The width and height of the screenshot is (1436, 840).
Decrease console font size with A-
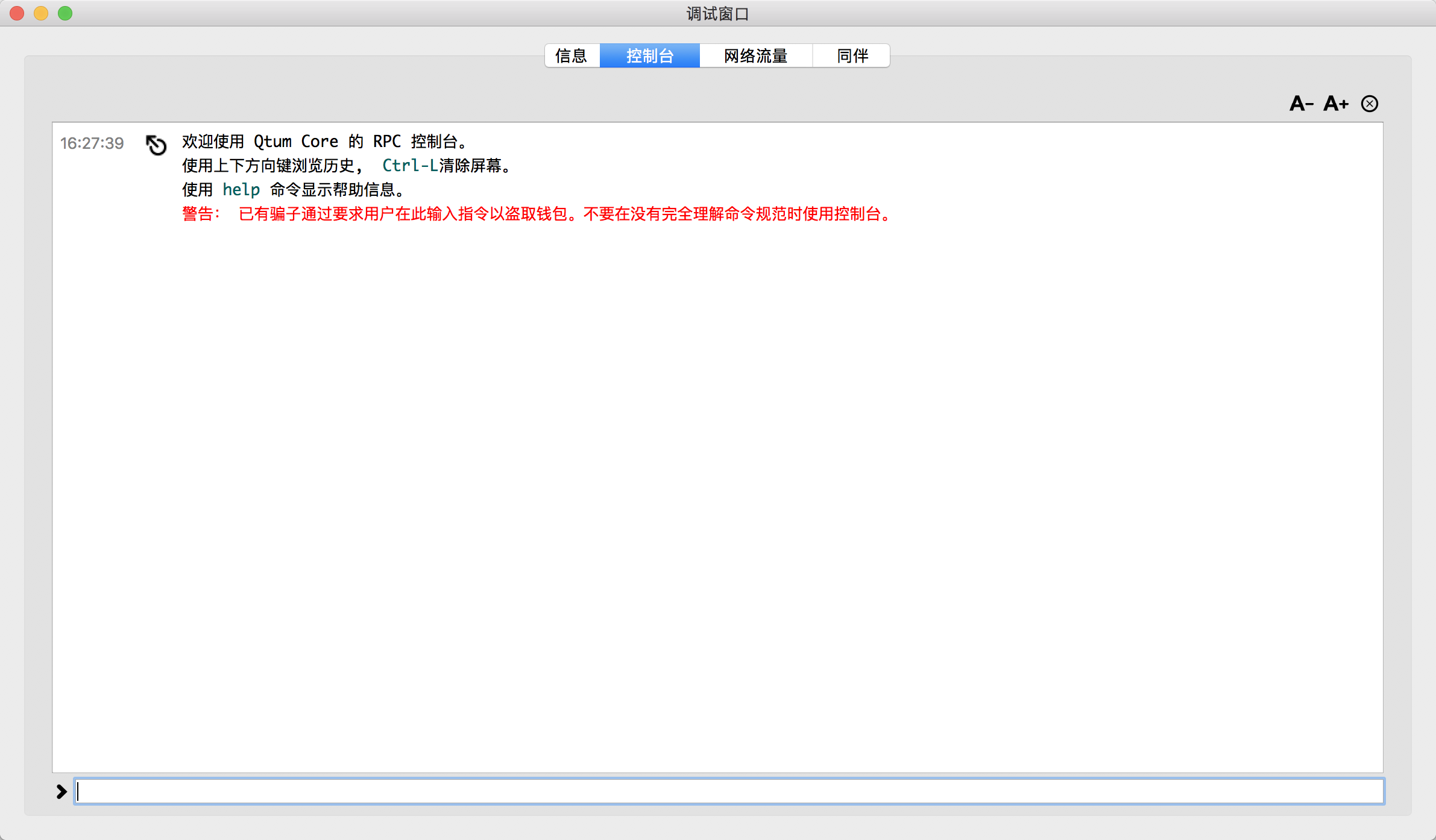pos(1301,104)
